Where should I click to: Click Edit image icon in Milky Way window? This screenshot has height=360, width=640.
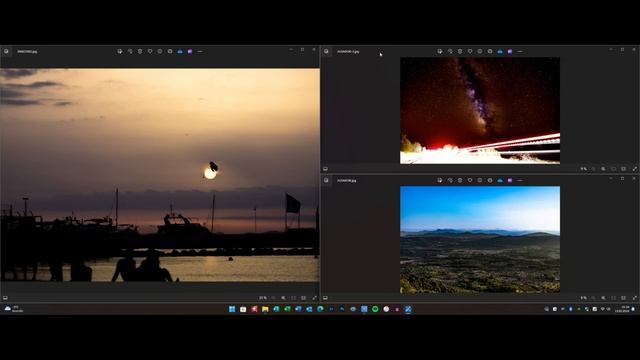coord(440,51)
